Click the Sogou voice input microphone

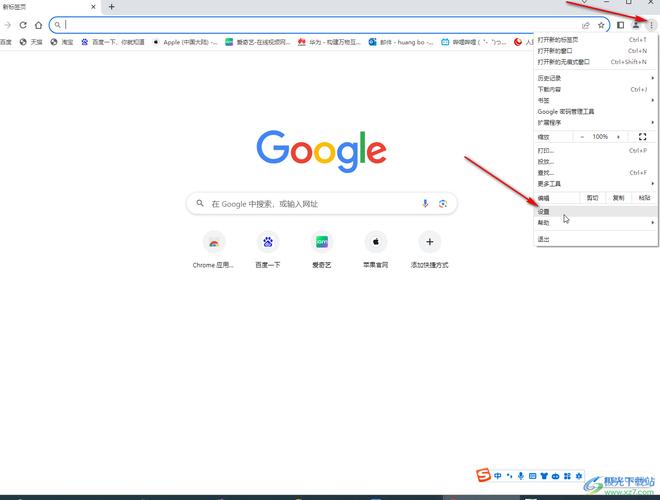coord(521,476)
